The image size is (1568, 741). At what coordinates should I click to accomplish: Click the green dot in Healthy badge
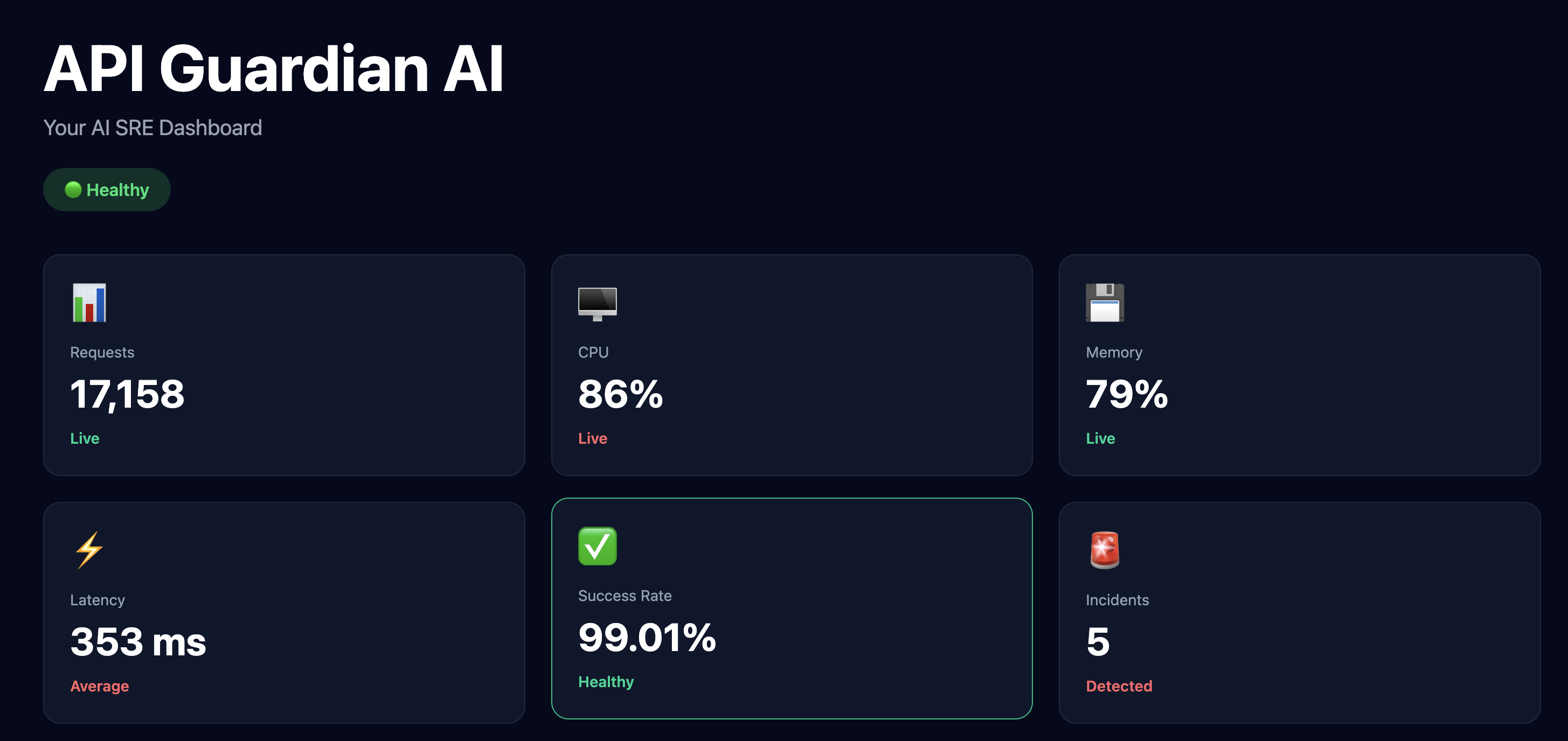pos(73,190)
